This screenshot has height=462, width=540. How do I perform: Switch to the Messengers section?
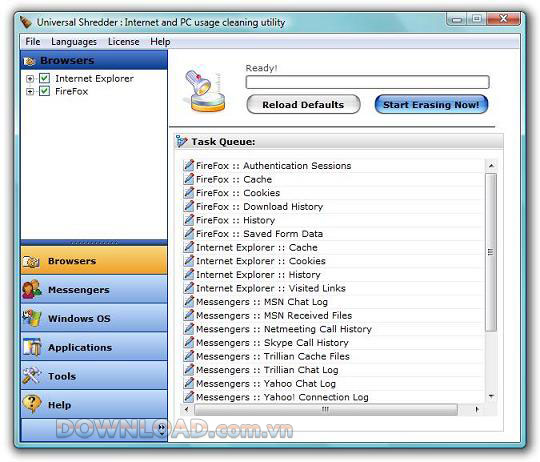point(94,290)
